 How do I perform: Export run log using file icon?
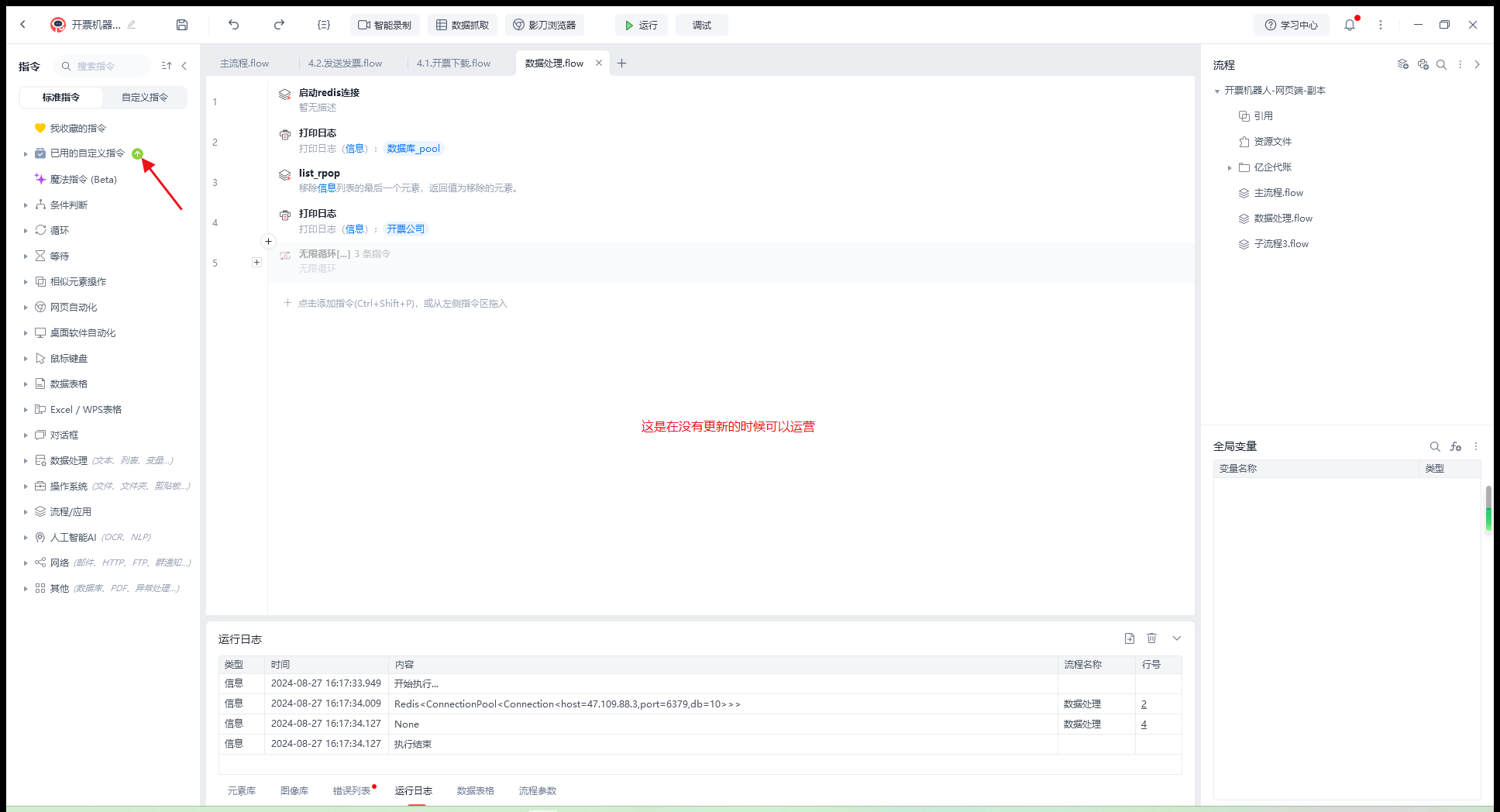pyautogui.click(x=1130, y=638)
